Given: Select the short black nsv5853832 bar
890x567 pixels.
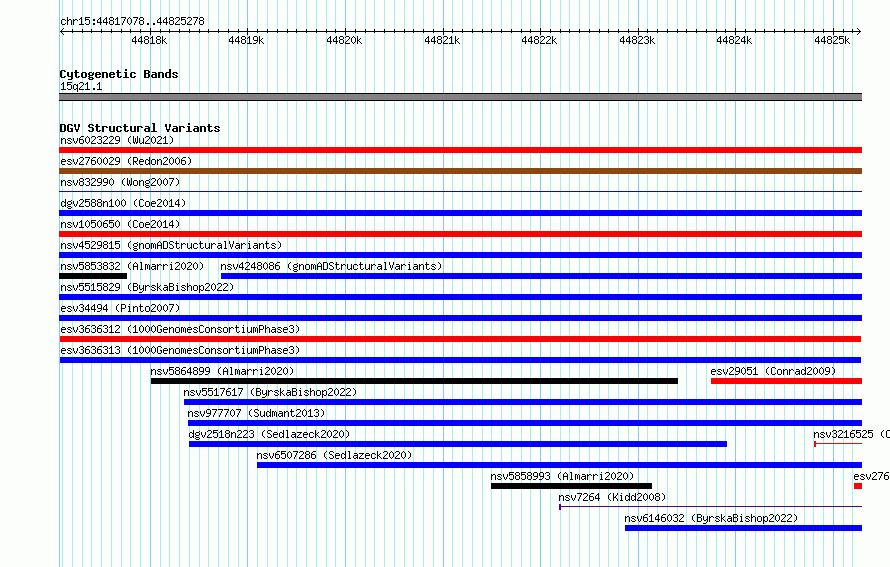Looking at the screenshot, I should 93,276.
